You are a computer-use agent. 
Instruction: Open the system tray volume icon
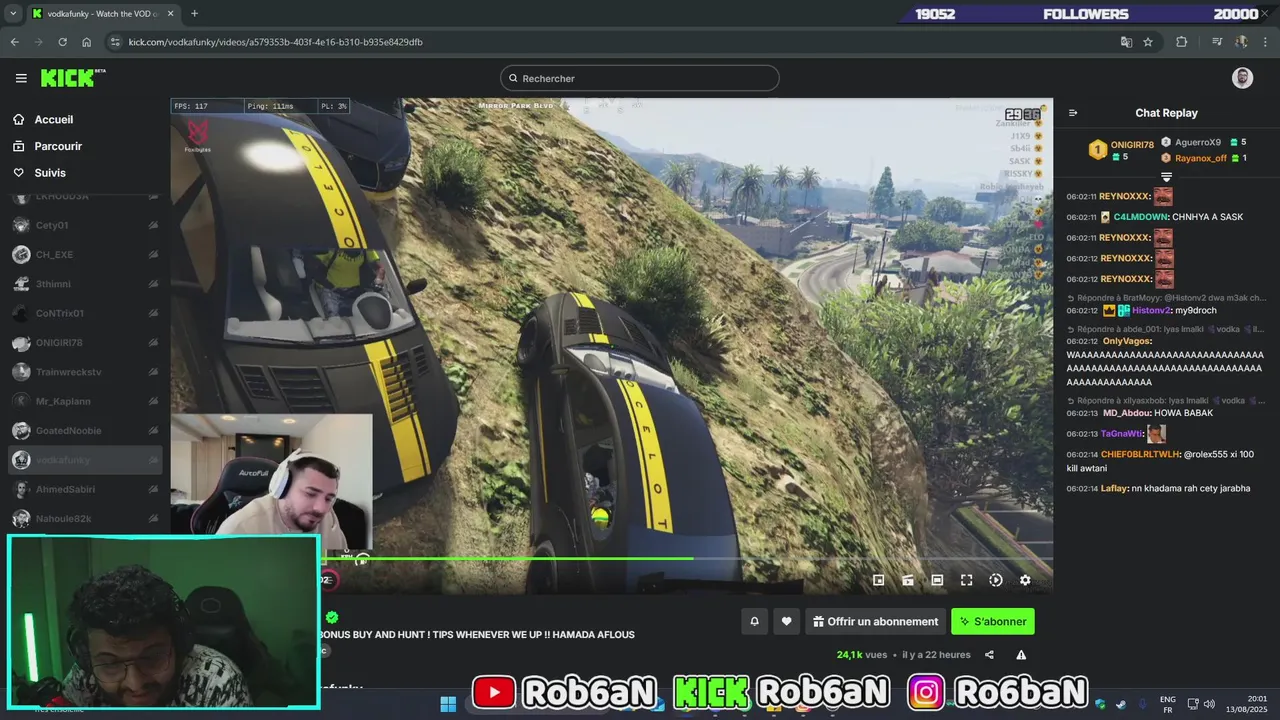(x=1209, y=704)
